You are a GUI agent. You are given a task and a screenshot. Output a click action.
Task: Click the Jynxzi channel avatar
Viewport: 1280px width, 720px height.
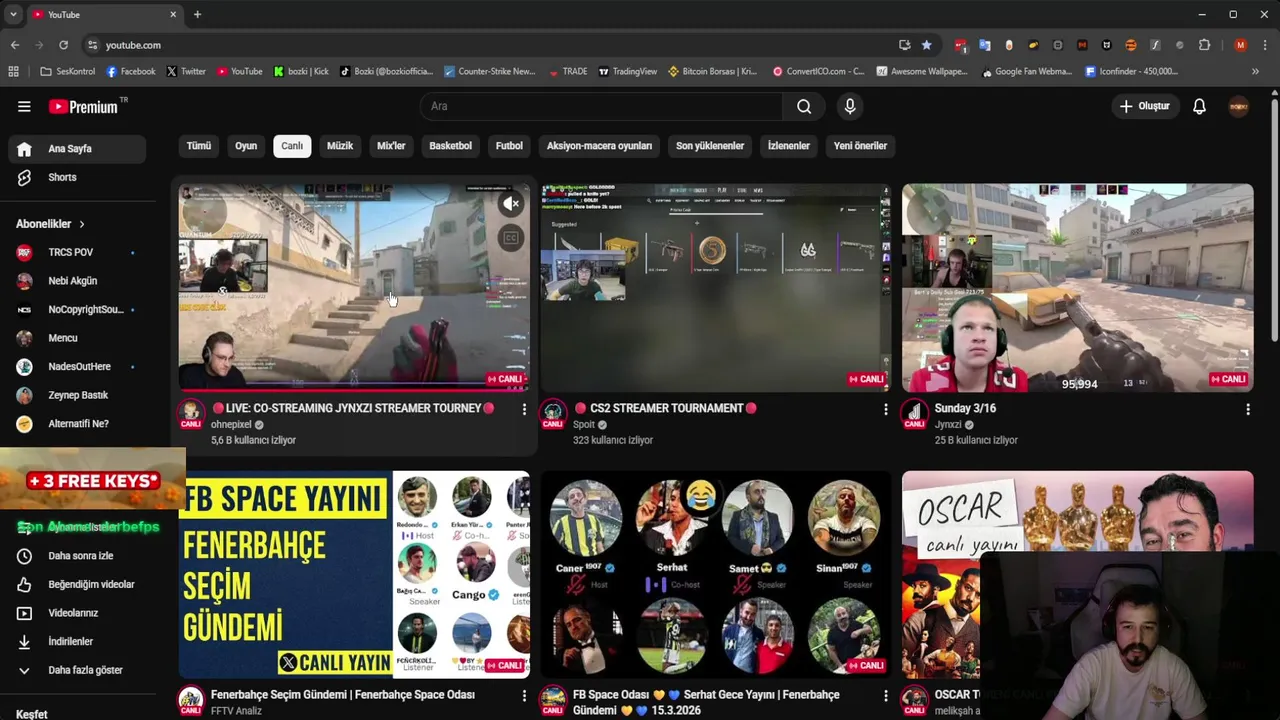(915, 414)
